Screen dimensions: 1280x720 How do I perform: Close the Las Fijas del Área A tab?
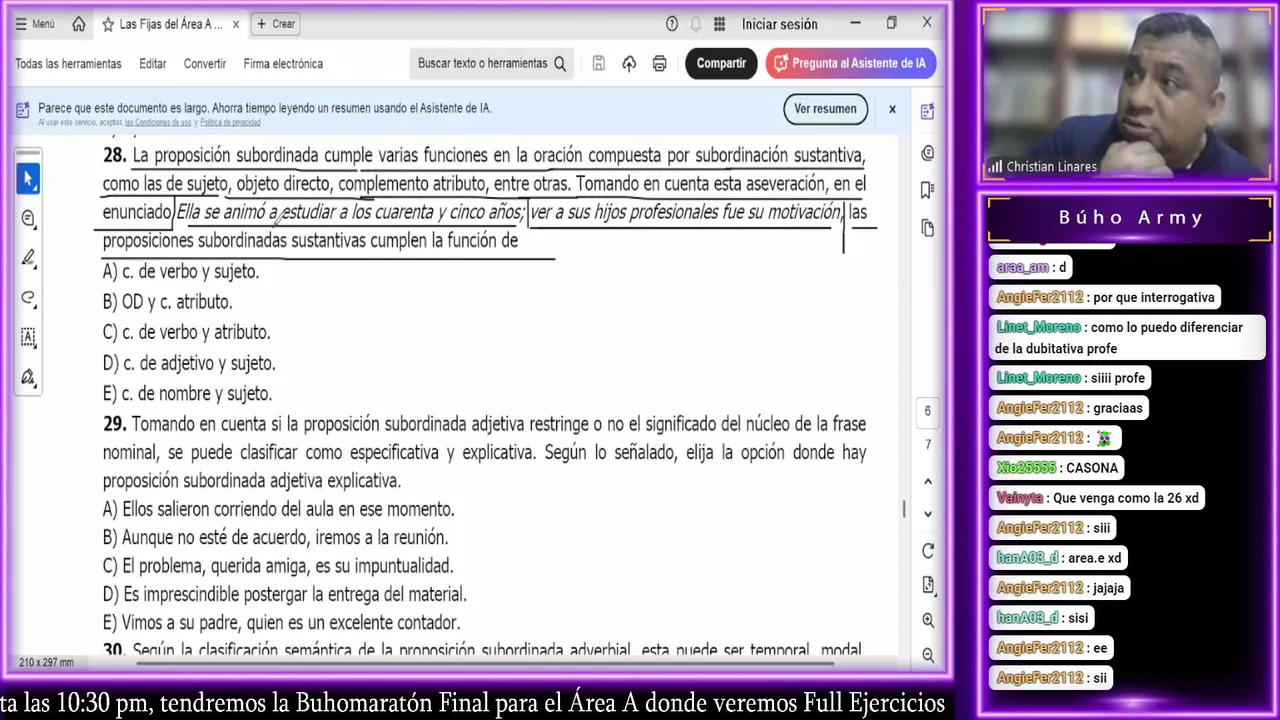click(x=237, y=24)
